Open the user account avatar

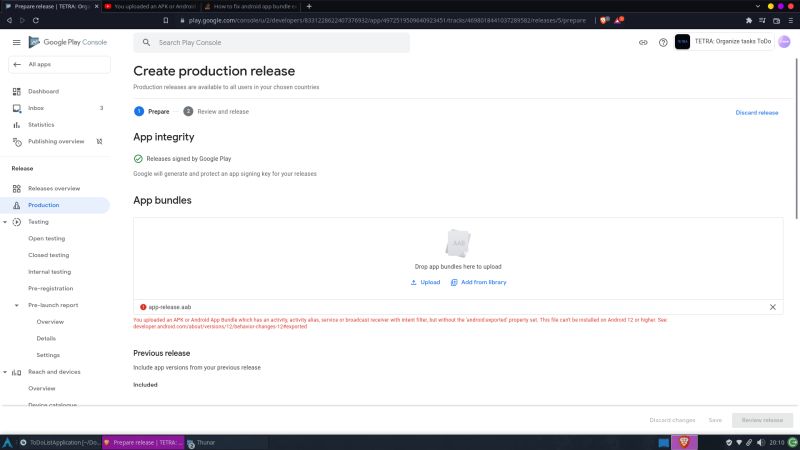784,42
